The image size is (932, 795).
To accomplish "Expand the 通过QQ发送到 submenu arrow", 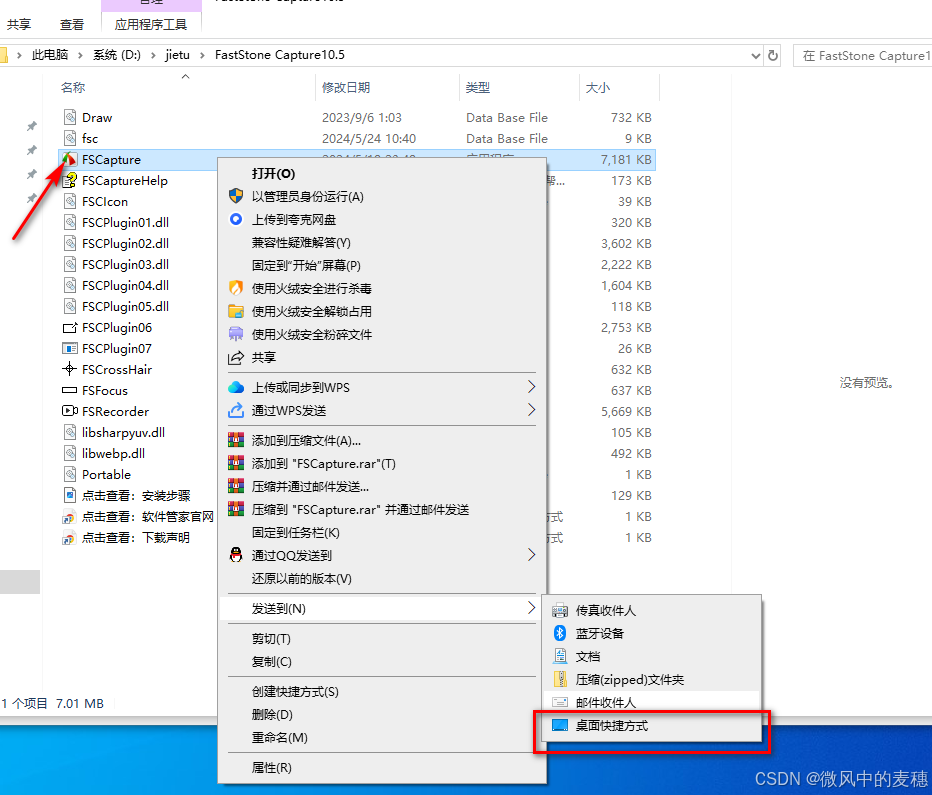I will tap(531, 554).
